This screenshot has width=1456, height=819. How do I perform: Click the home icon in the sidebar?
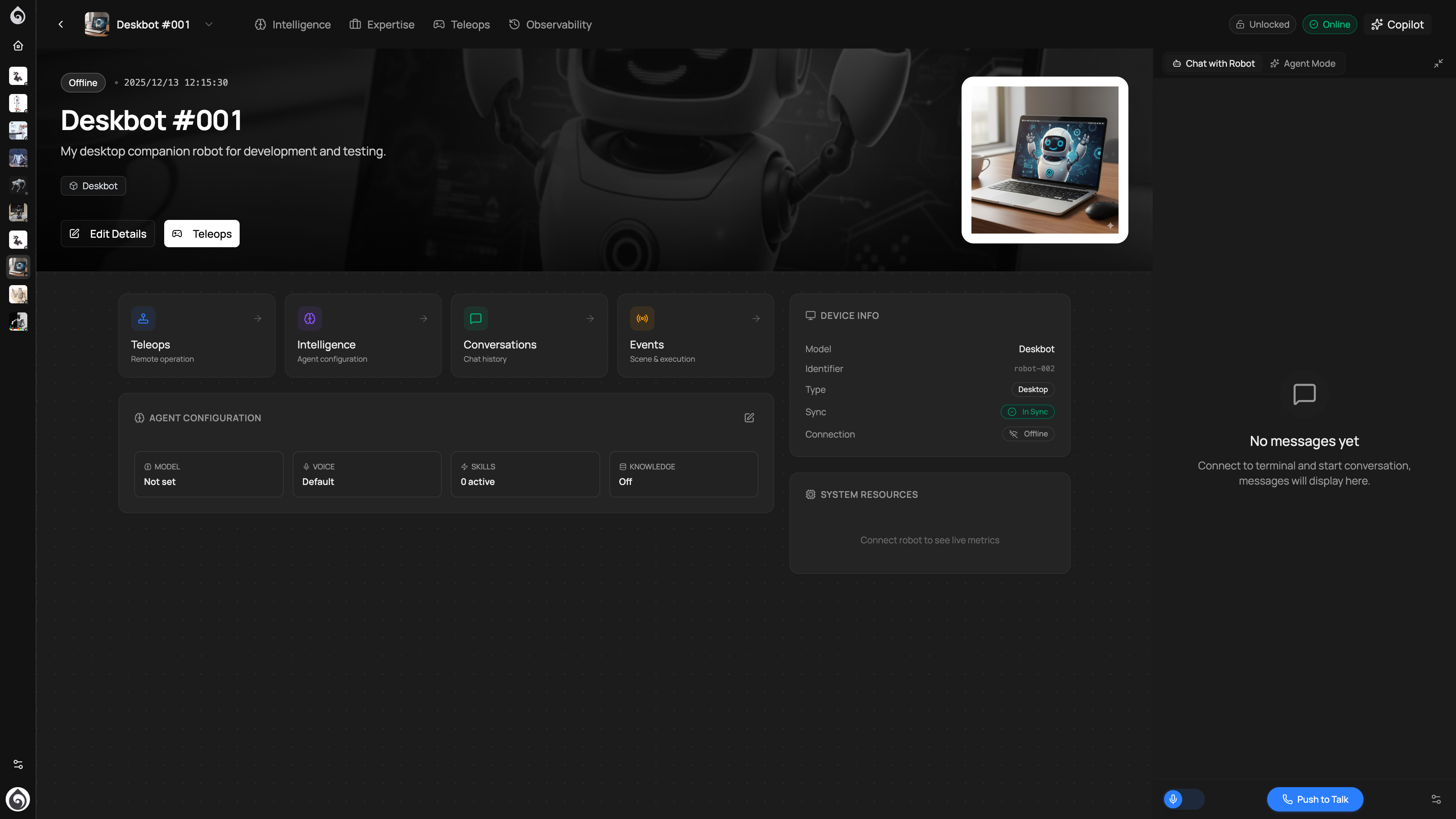[x=18, y=46]
